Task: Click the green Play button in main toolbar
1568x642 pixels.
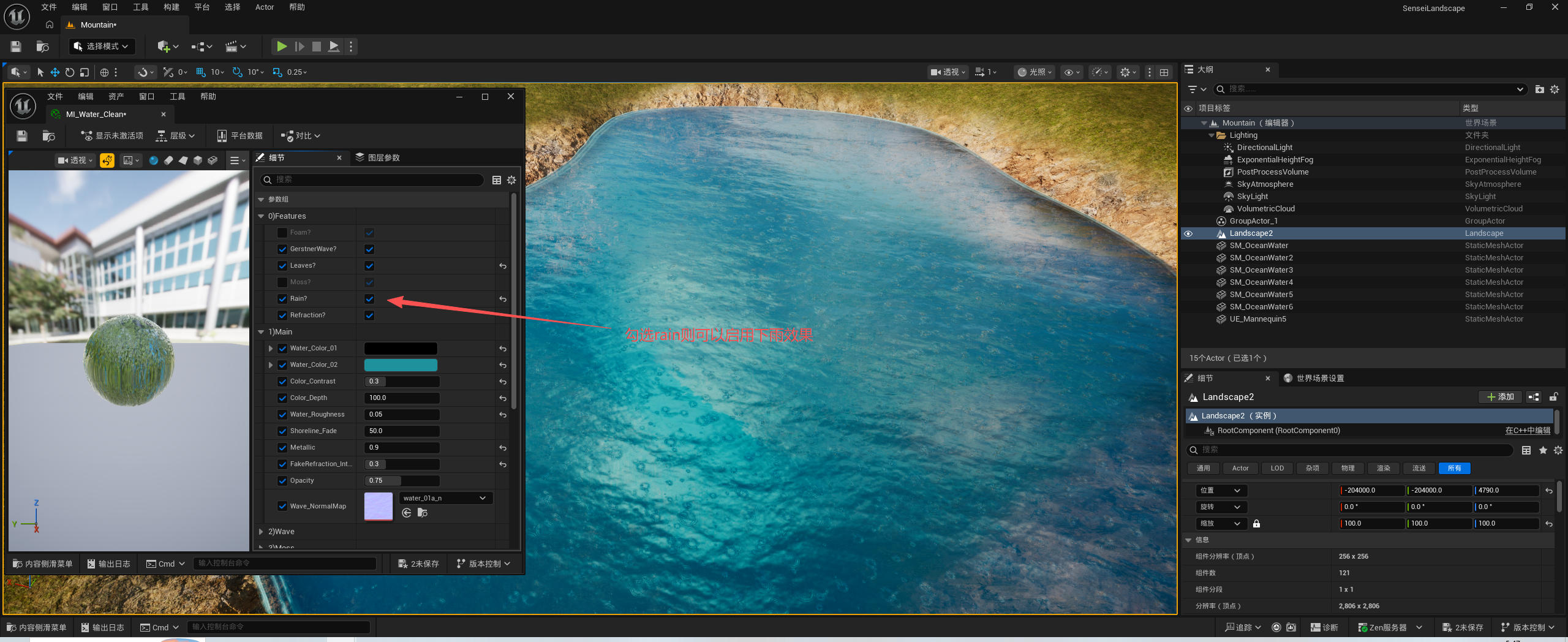Action: tap(281, 47)
